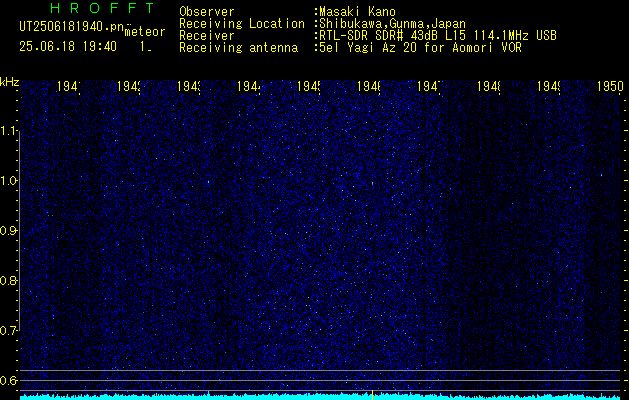Screen dimensions: 629x400
Task: Click the 'Observer' label
Action: click(207, 12)
